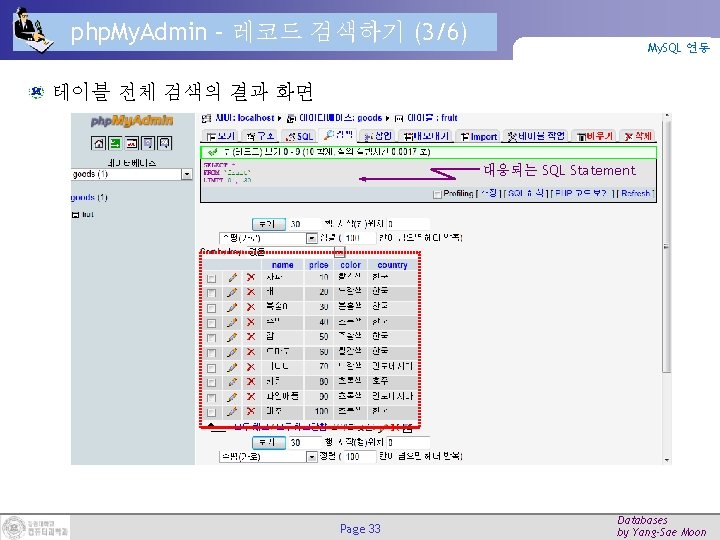
Task: Sort by the price column header
Action: point(319,265)
